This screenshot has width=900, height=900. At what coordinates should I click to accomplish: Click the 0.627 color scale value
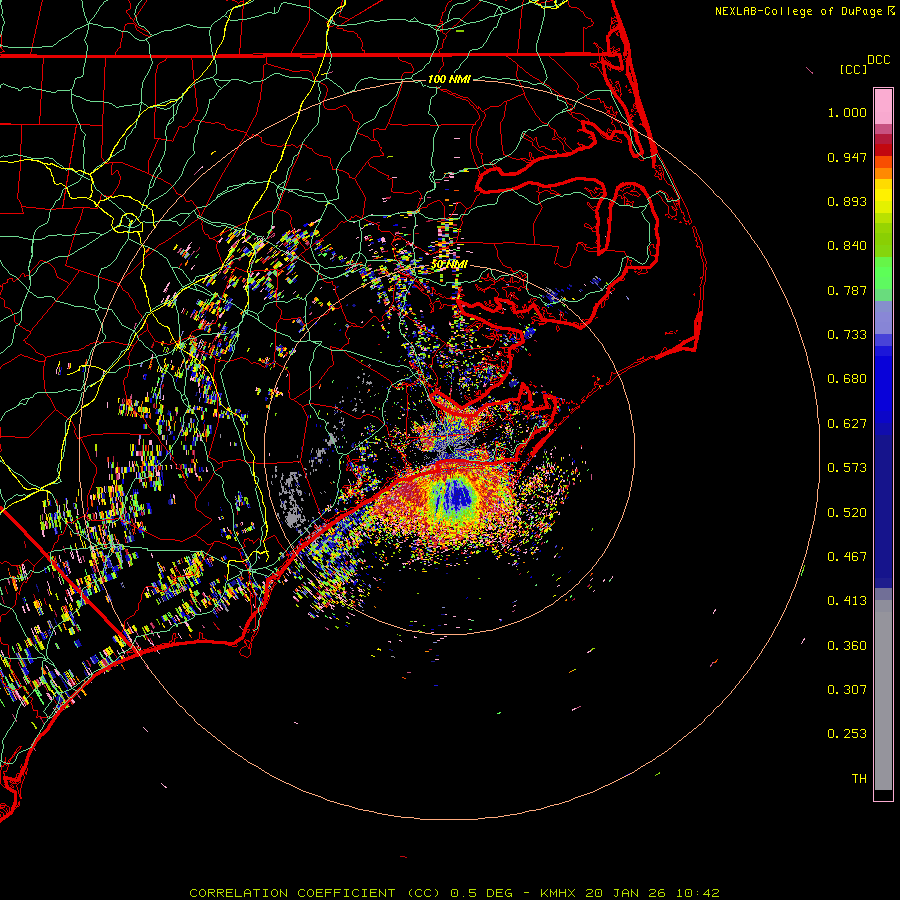pos(847,424)
